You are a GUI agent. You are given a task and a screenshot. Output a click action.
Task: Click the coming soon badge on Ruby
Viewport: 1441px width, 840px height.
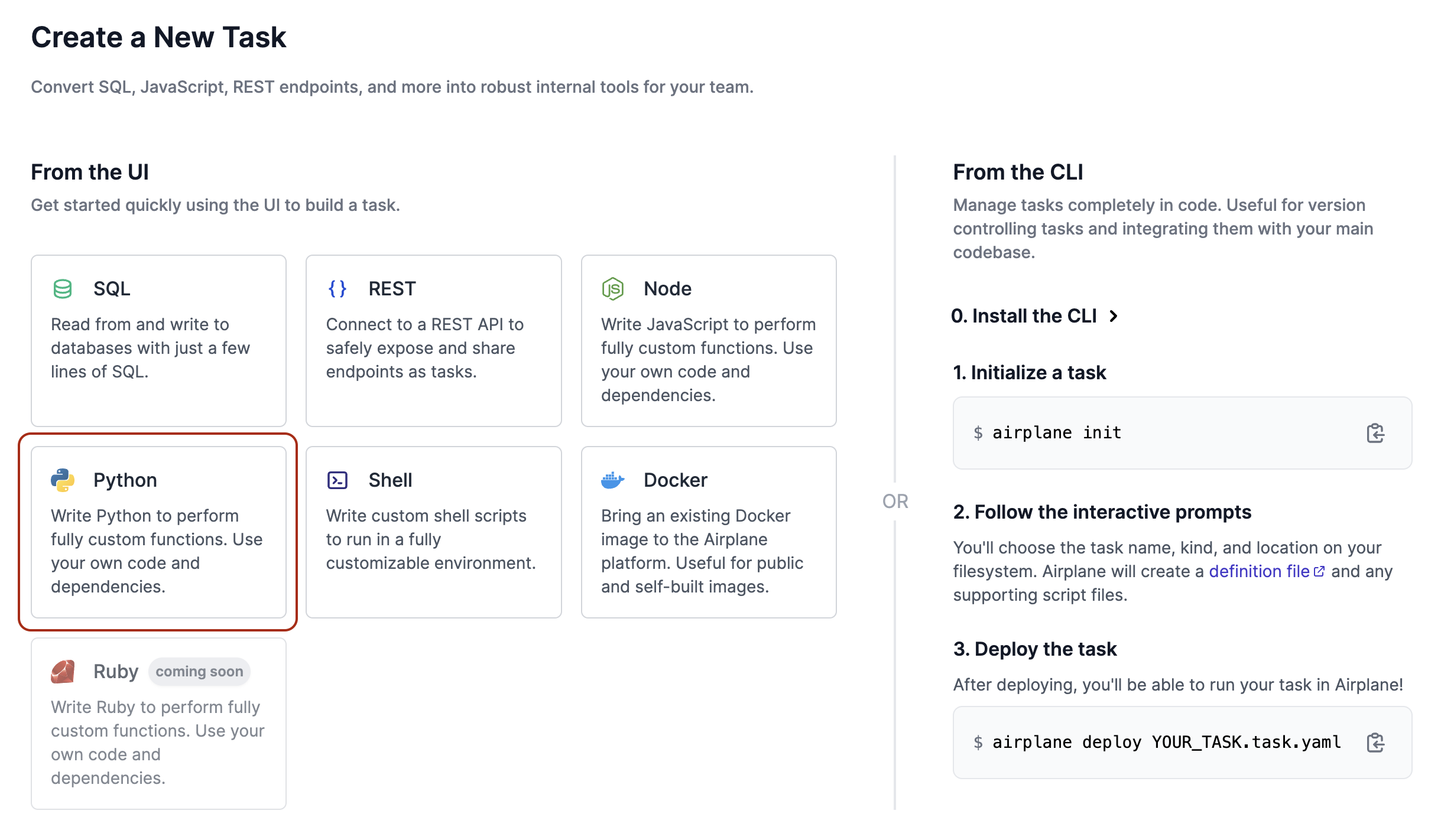[x=199, y=672]
